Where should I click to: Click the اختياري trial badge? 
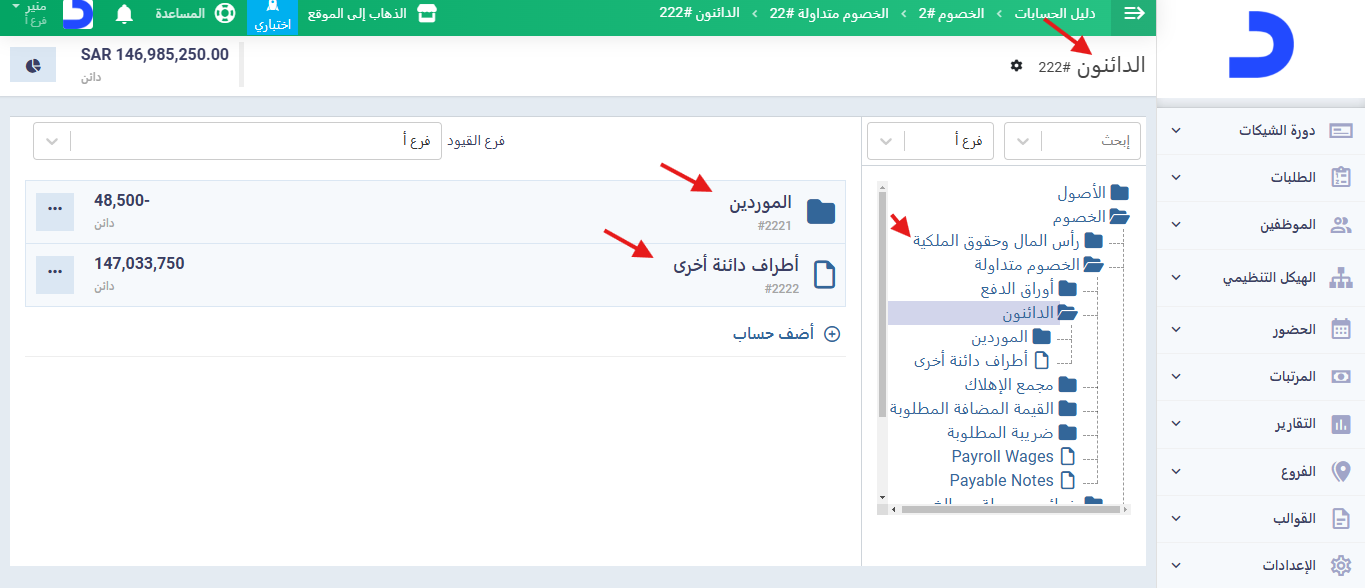(272, 17)
